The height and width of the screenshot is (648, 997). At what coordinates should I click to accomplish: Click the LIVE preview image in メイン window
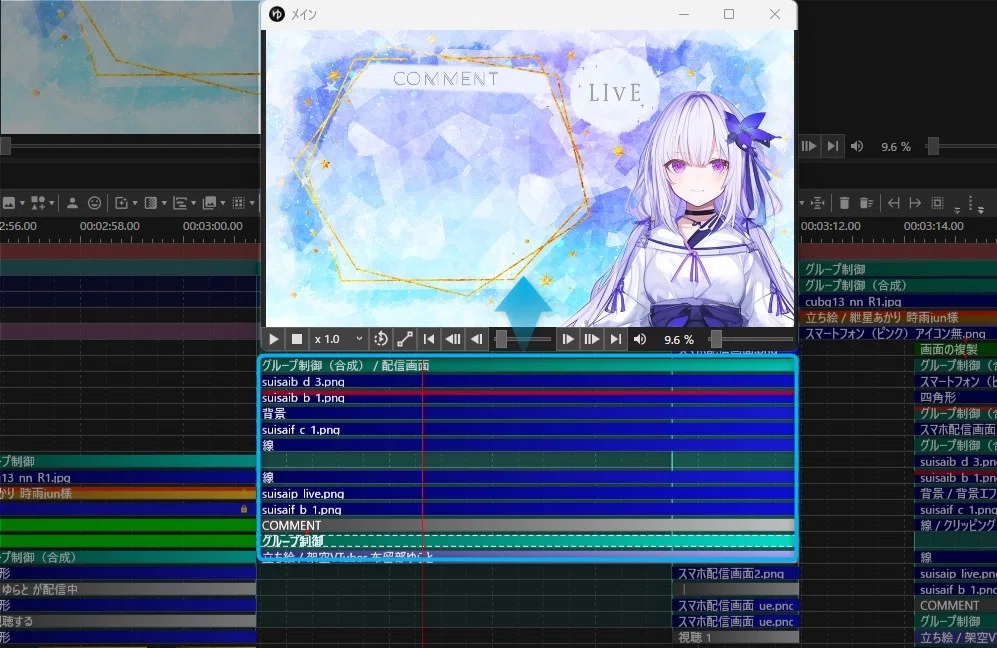[x=529, y=179]
